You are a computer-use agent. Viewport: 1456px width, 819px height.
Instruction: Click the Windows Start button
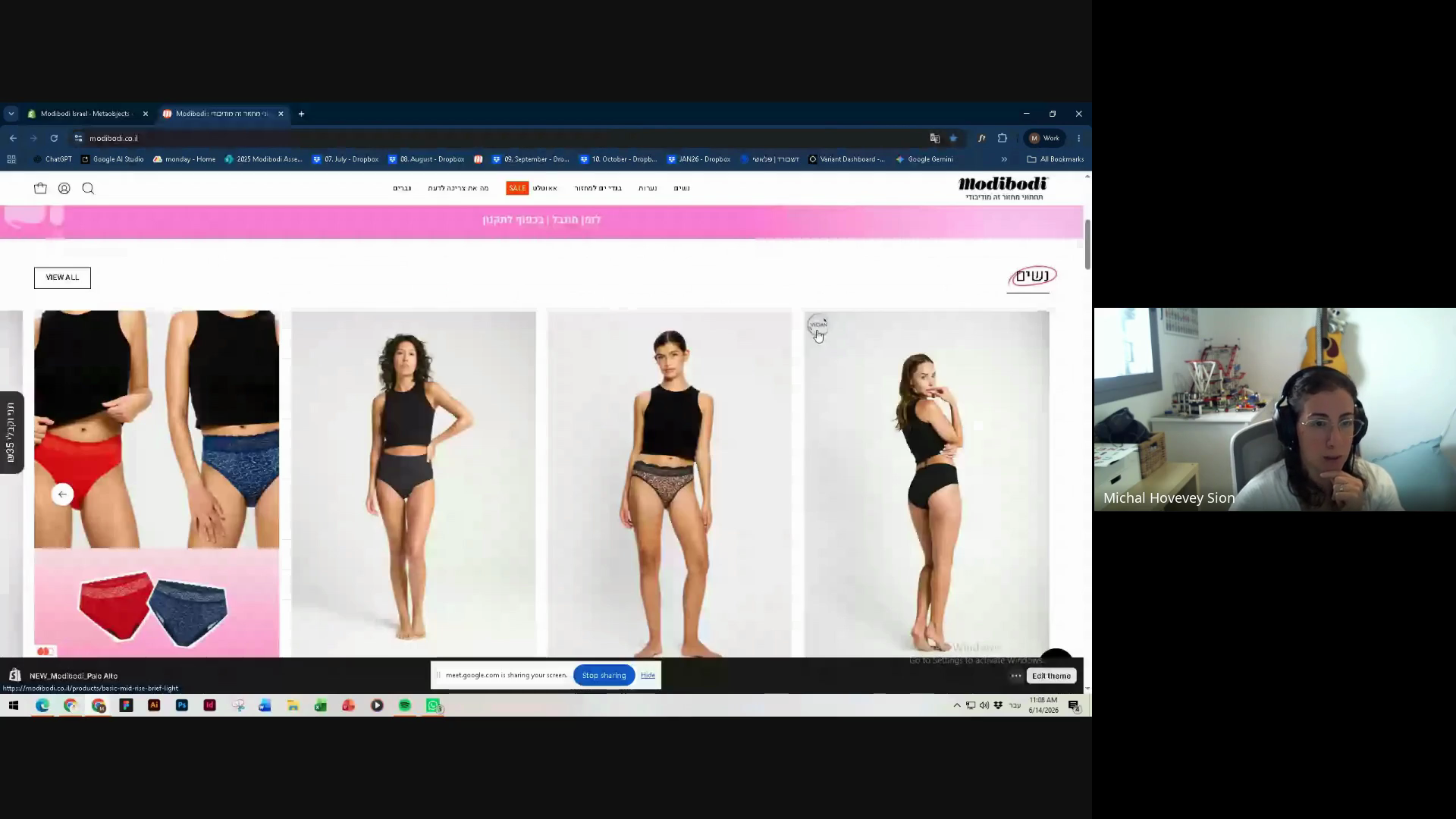13,705
